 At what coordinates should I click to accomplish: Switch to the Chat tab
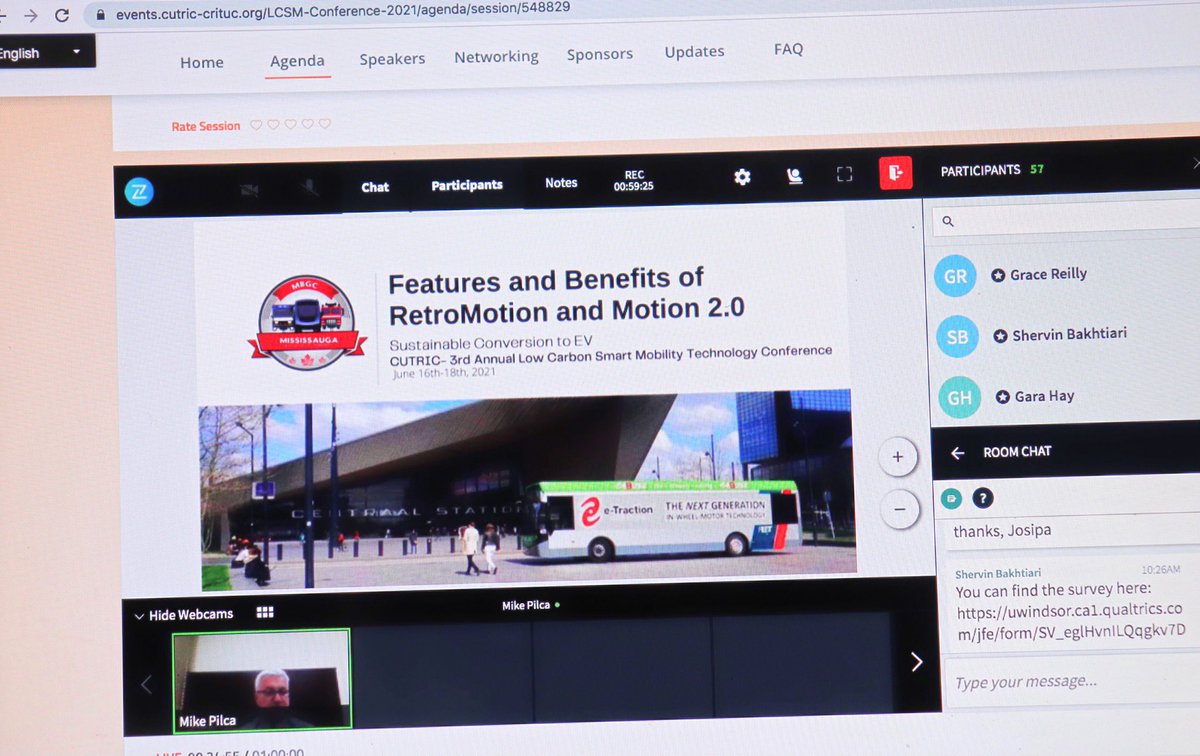(x=375, y=187)
